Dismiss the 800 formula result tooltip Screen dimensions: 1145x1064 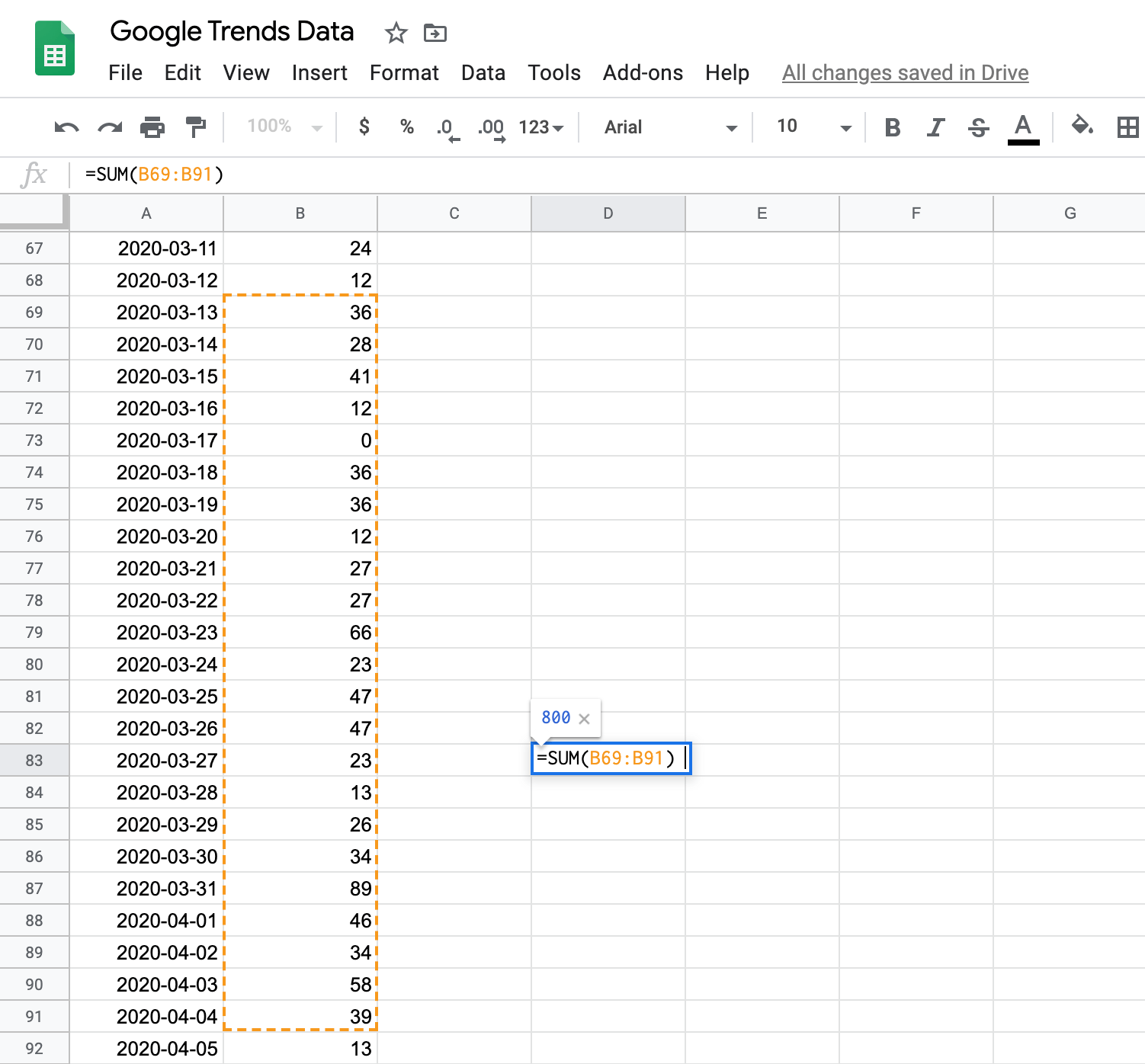pyautogui.click(x=585, y=717)
